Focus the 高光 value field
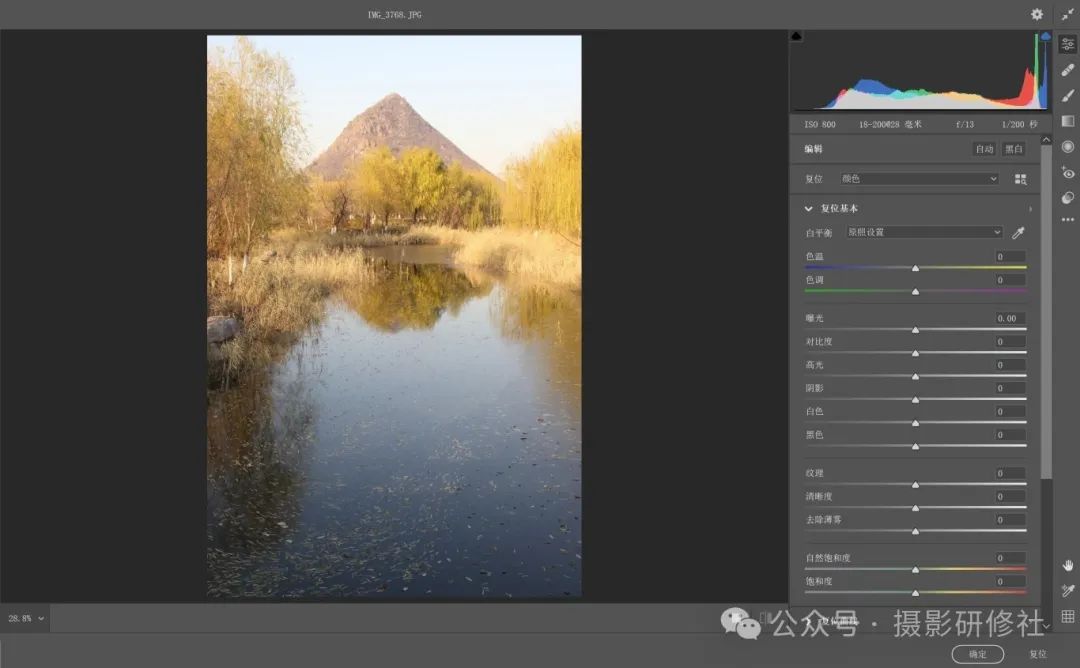This screenshot has height=668, width=1080. click(1010, 365)
